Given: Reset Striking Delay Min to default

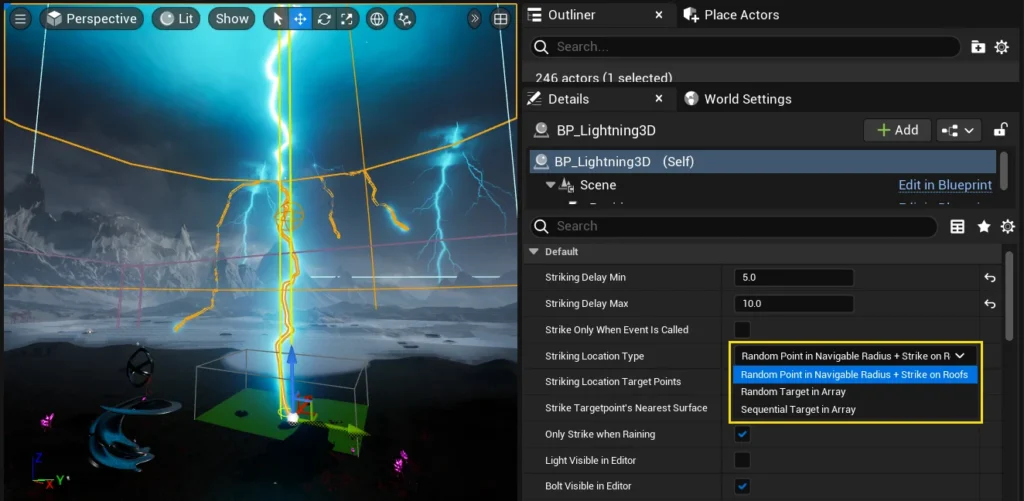Looking at the screenshot, I should click(990, 278).
